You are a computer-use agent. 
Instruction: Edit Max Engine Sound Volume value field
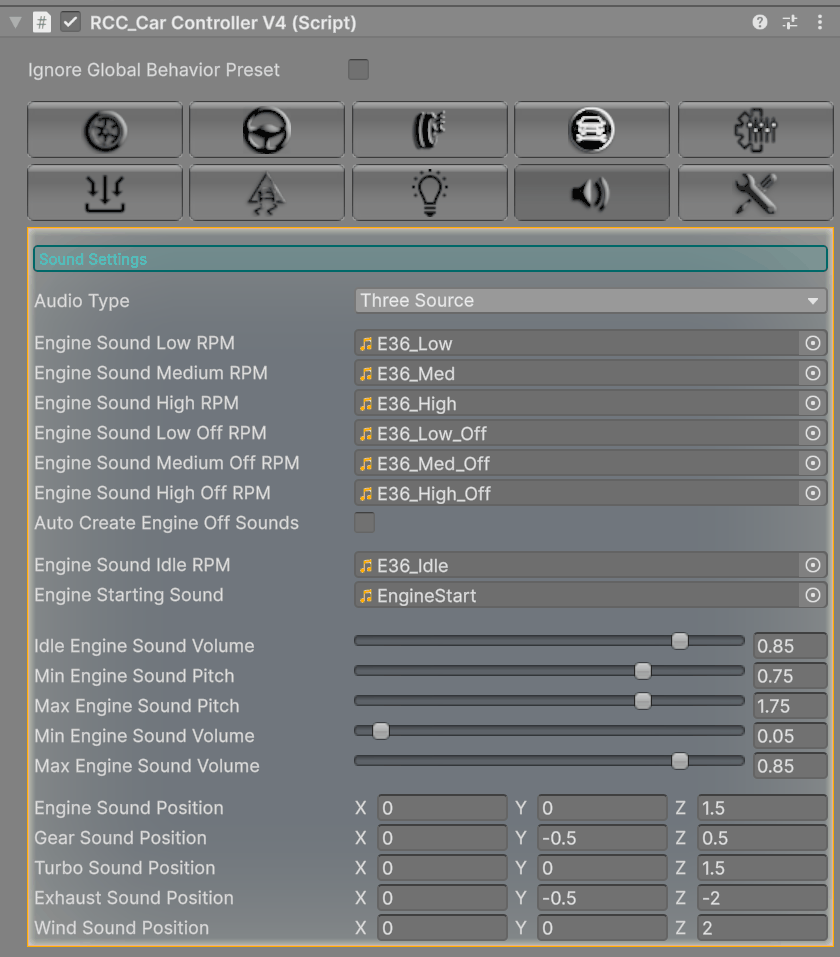pos(790,765)
